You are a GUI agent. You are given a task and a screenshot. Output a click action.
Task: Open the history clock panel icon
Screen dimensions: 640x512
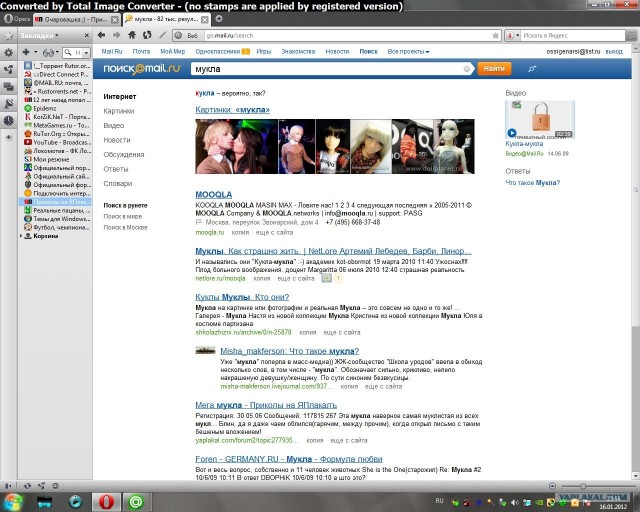[8, 120]
